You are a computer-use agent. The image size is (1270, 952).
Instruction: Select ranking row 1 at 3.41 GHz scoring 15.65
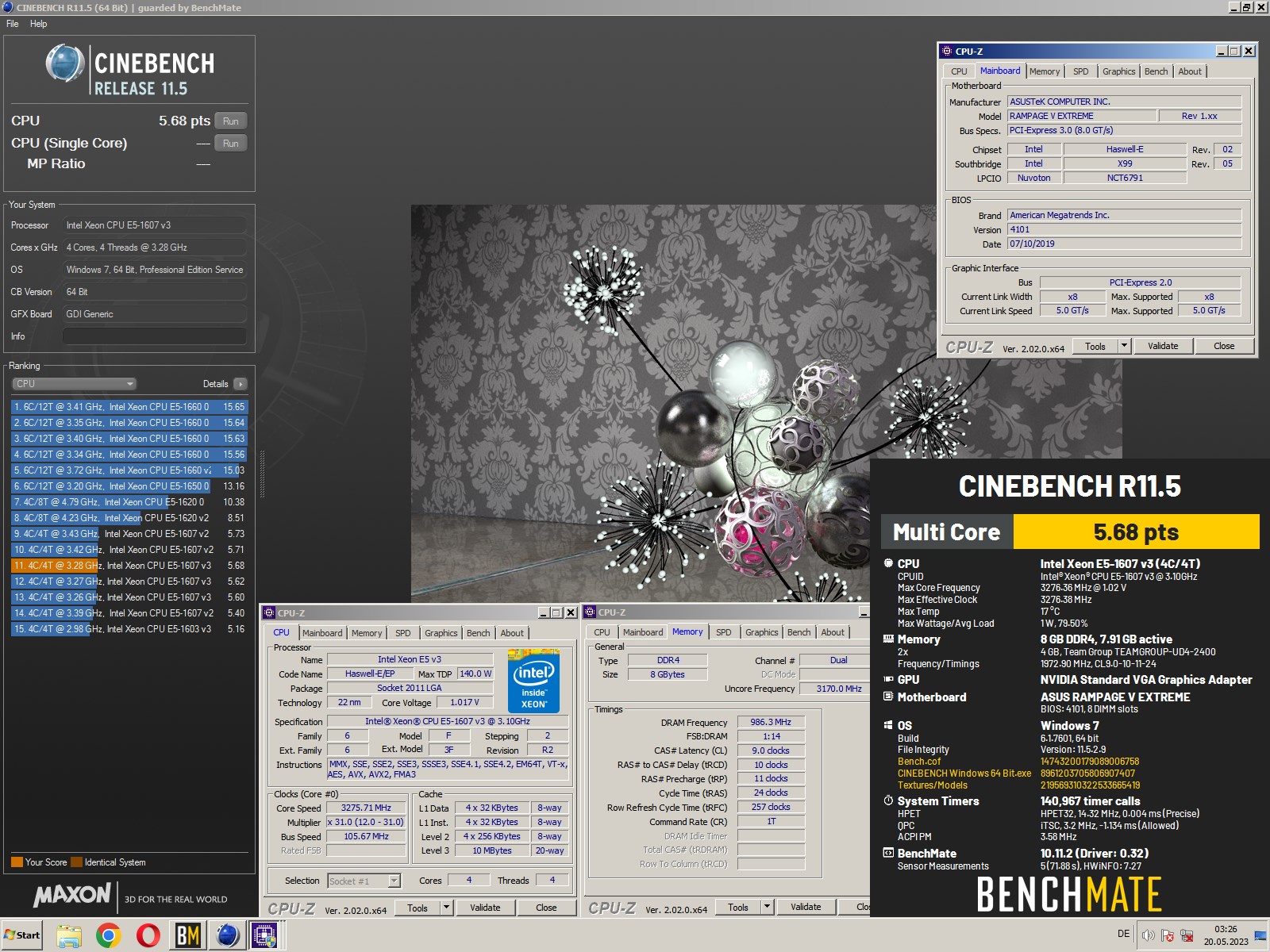point(129,407)
